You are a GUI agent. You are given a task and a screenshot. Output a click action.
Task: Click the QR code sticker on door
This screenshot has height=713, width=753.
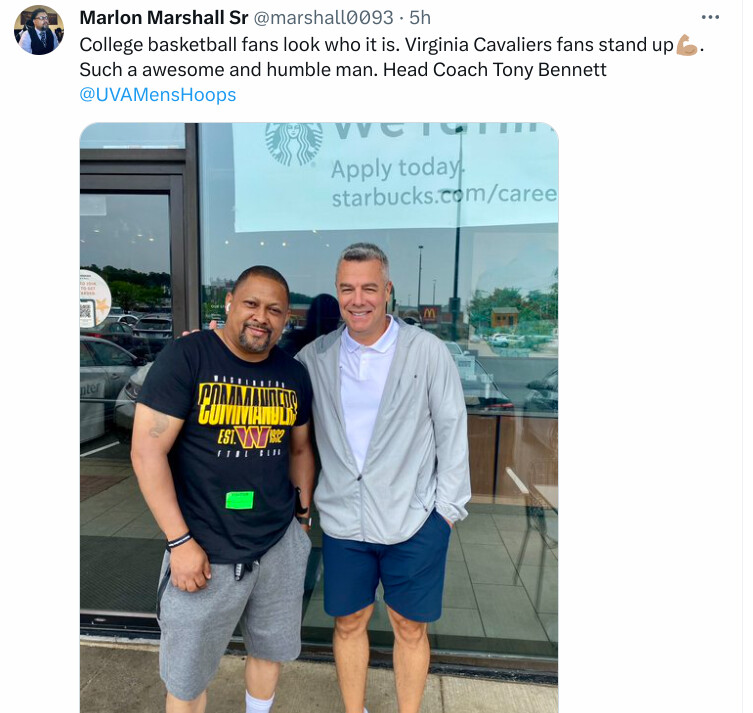[87, 313]
